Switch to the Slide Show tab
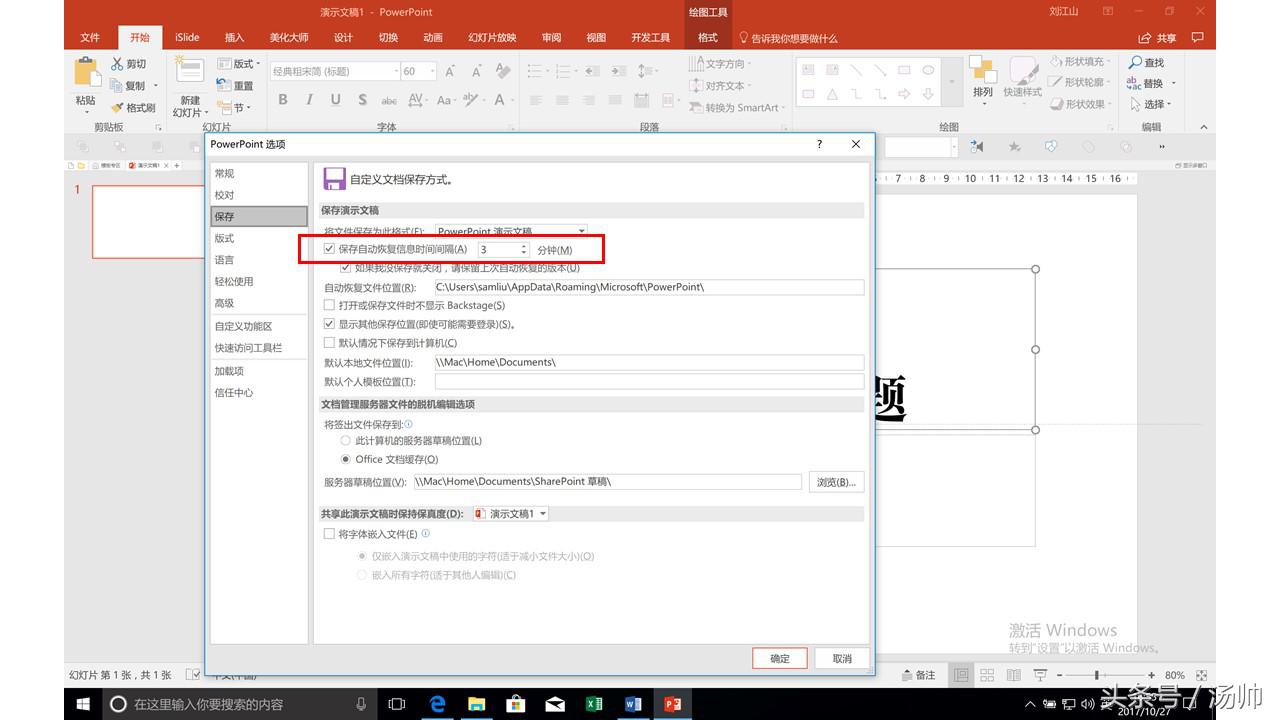The width and height of the screenshot is (1280, 720). [x=492, y=38]
